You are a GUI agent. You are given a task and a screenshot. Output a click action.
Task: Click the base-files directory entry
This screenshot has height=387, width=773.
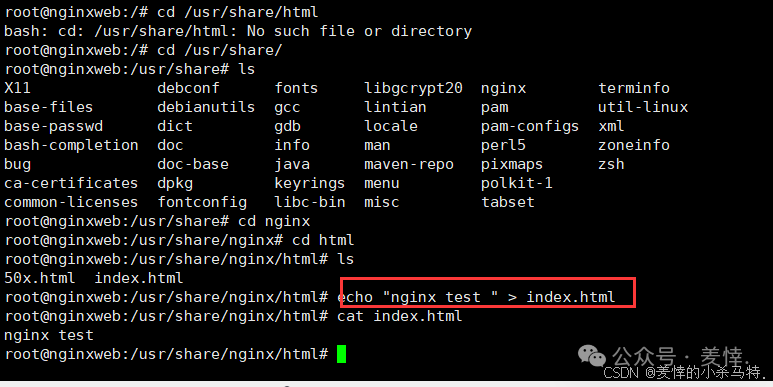(48, 107)
